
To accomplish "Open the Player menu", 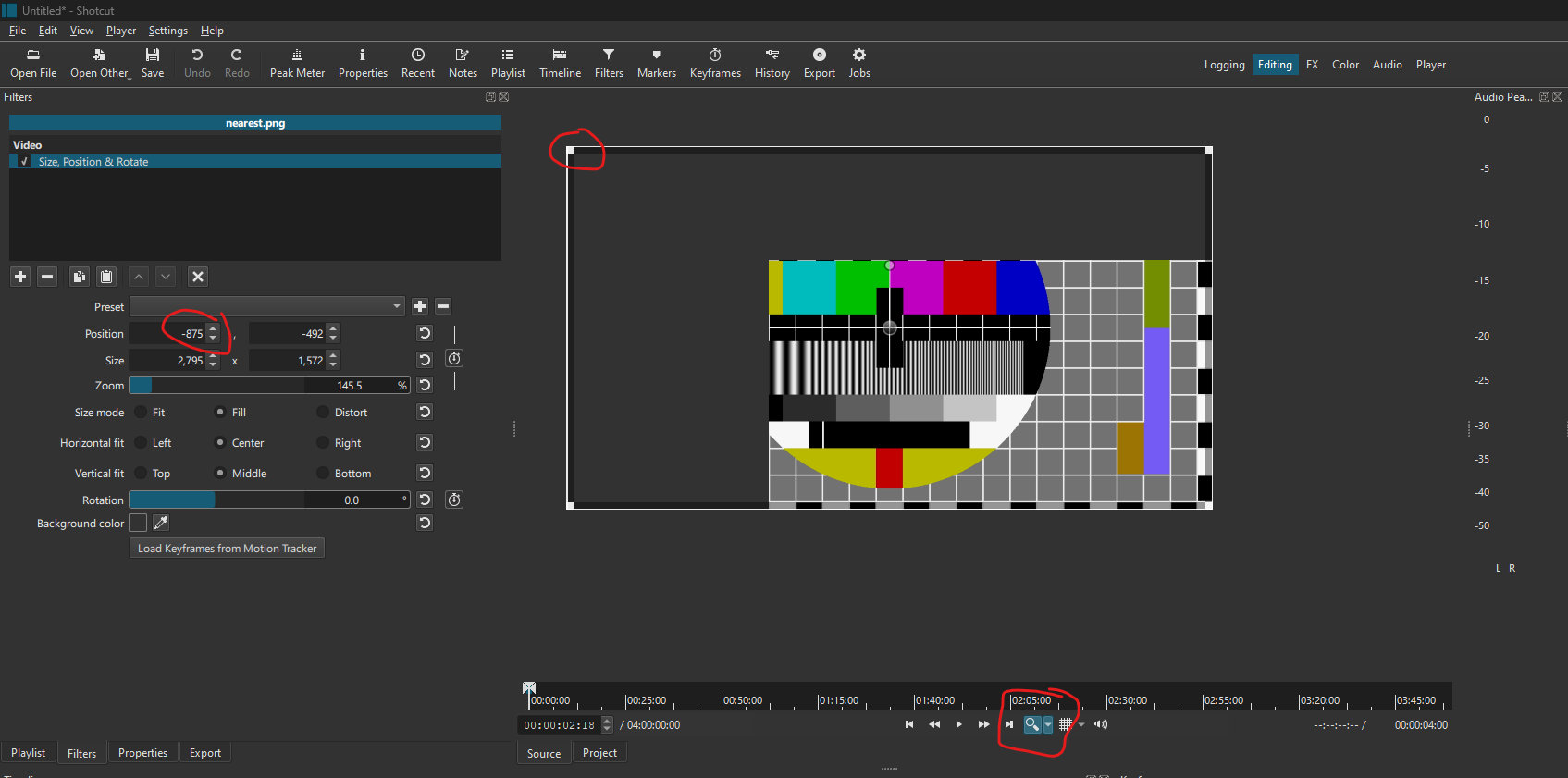I will pyautogui.click(x=121, y=31).
